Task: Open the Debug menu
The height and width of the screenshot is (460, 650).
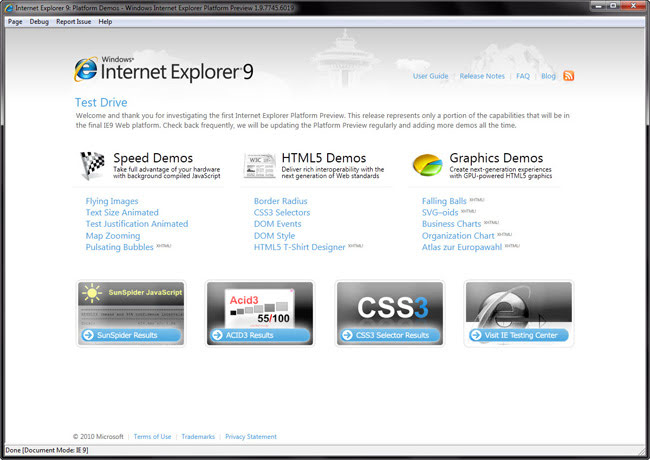Action: 39,21
